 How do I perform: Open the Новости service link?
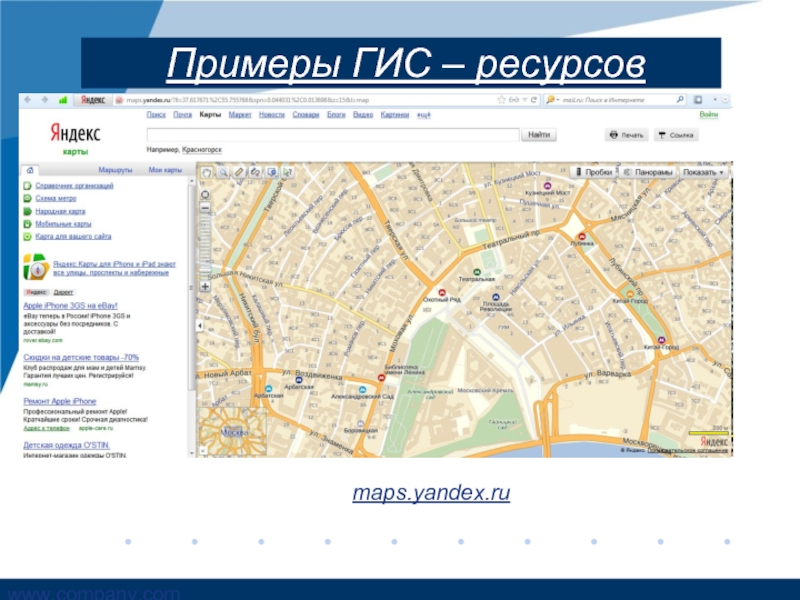(271, 115)
